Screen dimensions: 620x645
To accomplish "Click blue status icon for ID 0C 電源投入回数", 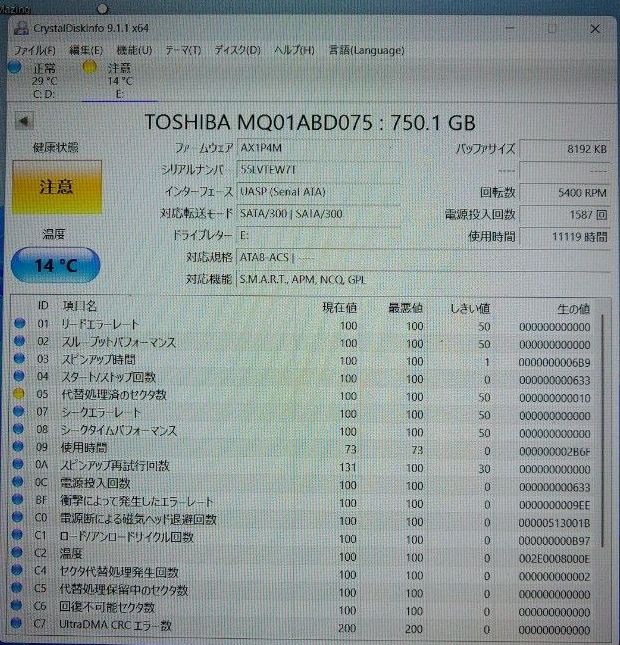I will pyautogui.click(x=18, y=482).
